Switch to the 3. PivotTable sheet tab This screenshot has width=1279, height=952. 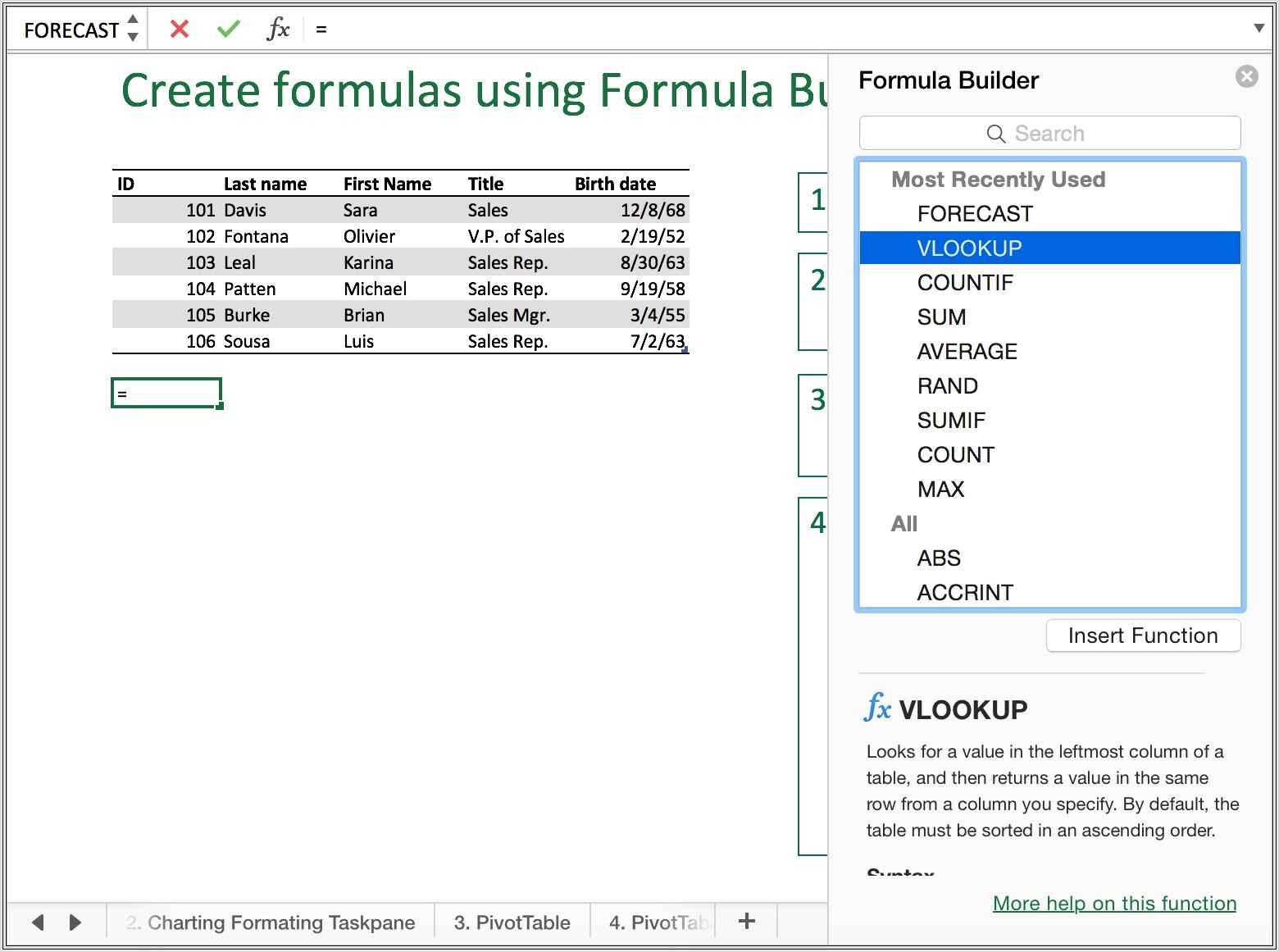click(512, 922)
